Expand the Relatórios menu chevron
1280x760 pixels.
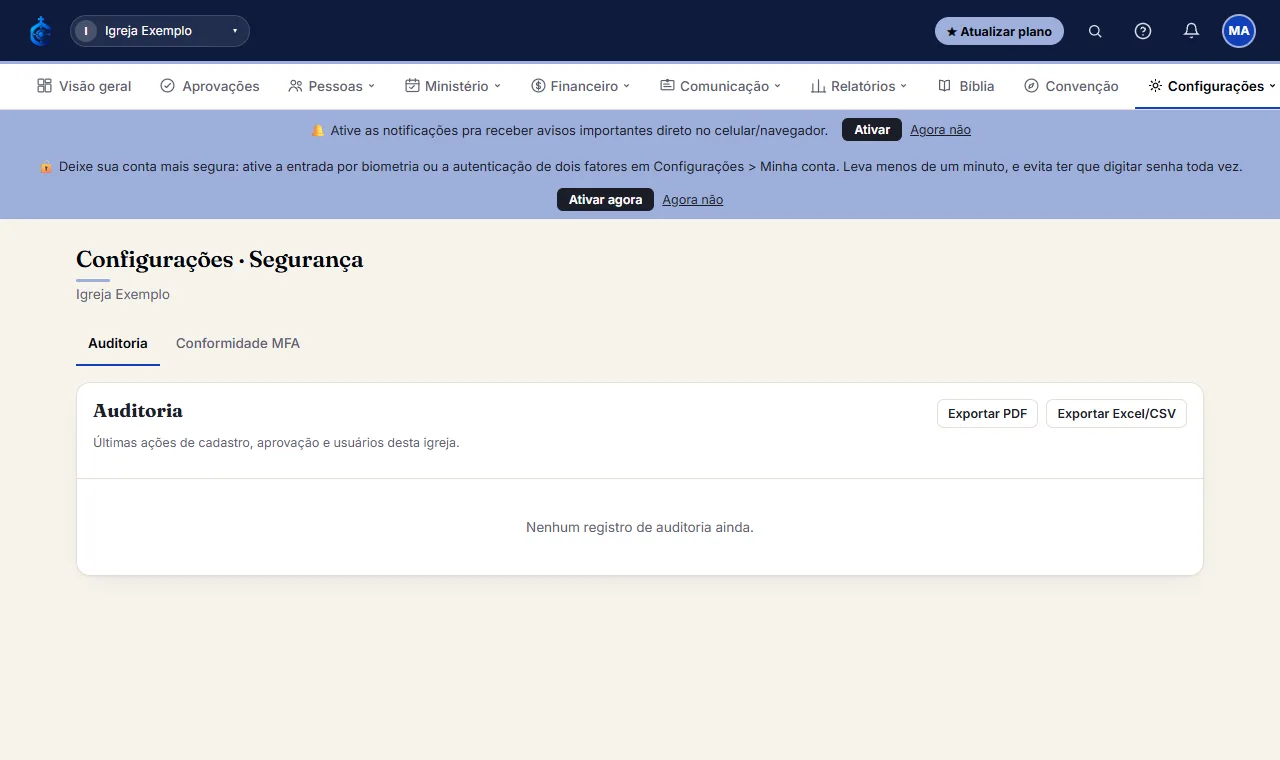pyautogui.click(x=904, y=86)
